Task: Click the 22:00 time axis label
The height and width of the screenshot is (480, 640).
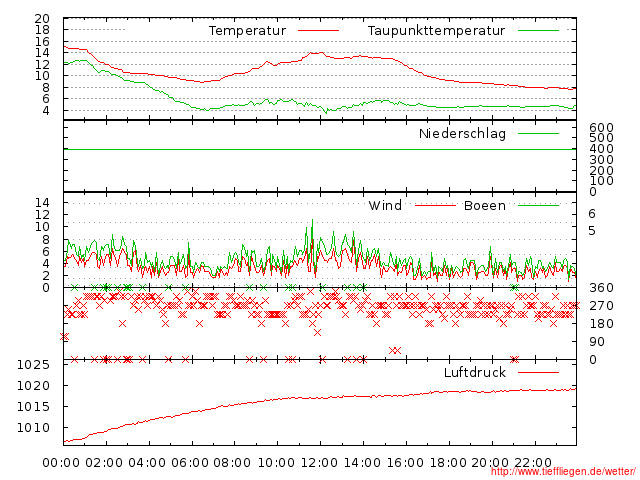Action: (x=533, y=463)
